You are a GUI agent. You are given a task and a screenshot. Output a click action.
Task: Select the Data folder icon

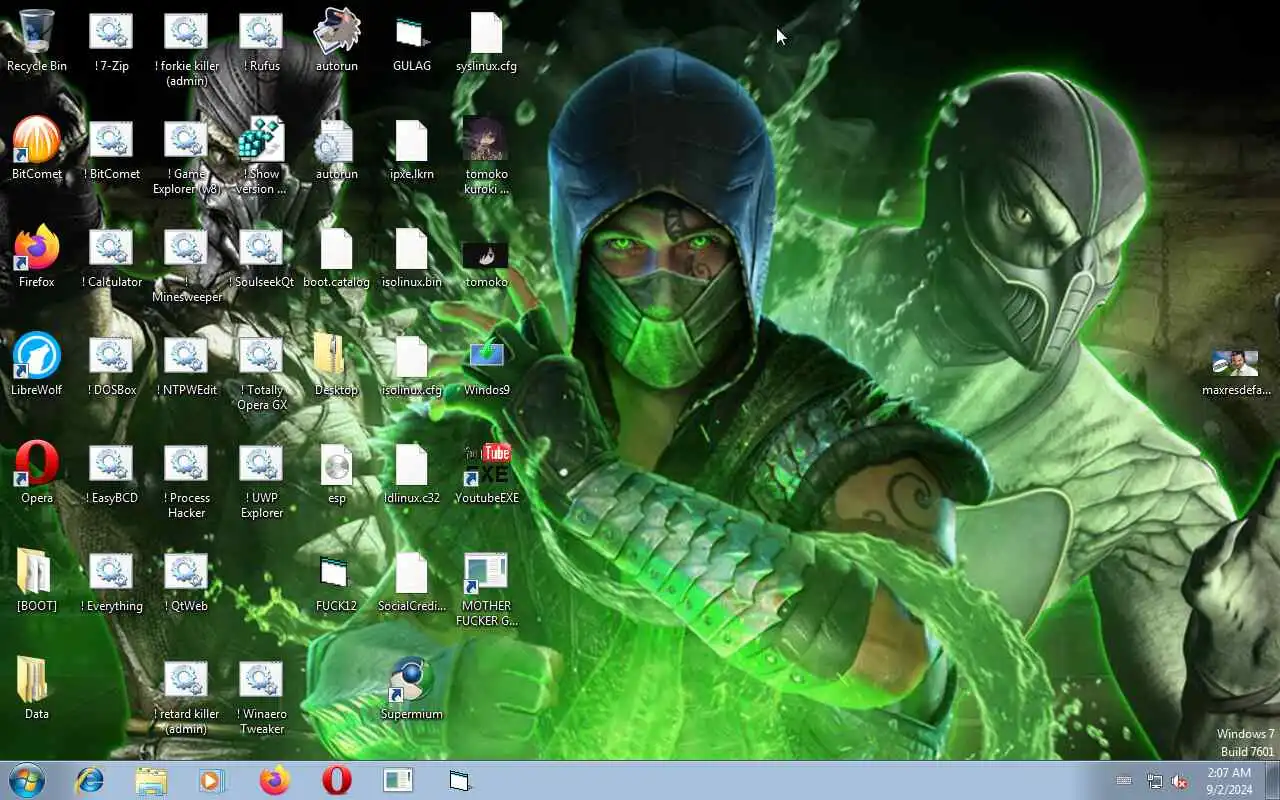click(x=37, y=689)
